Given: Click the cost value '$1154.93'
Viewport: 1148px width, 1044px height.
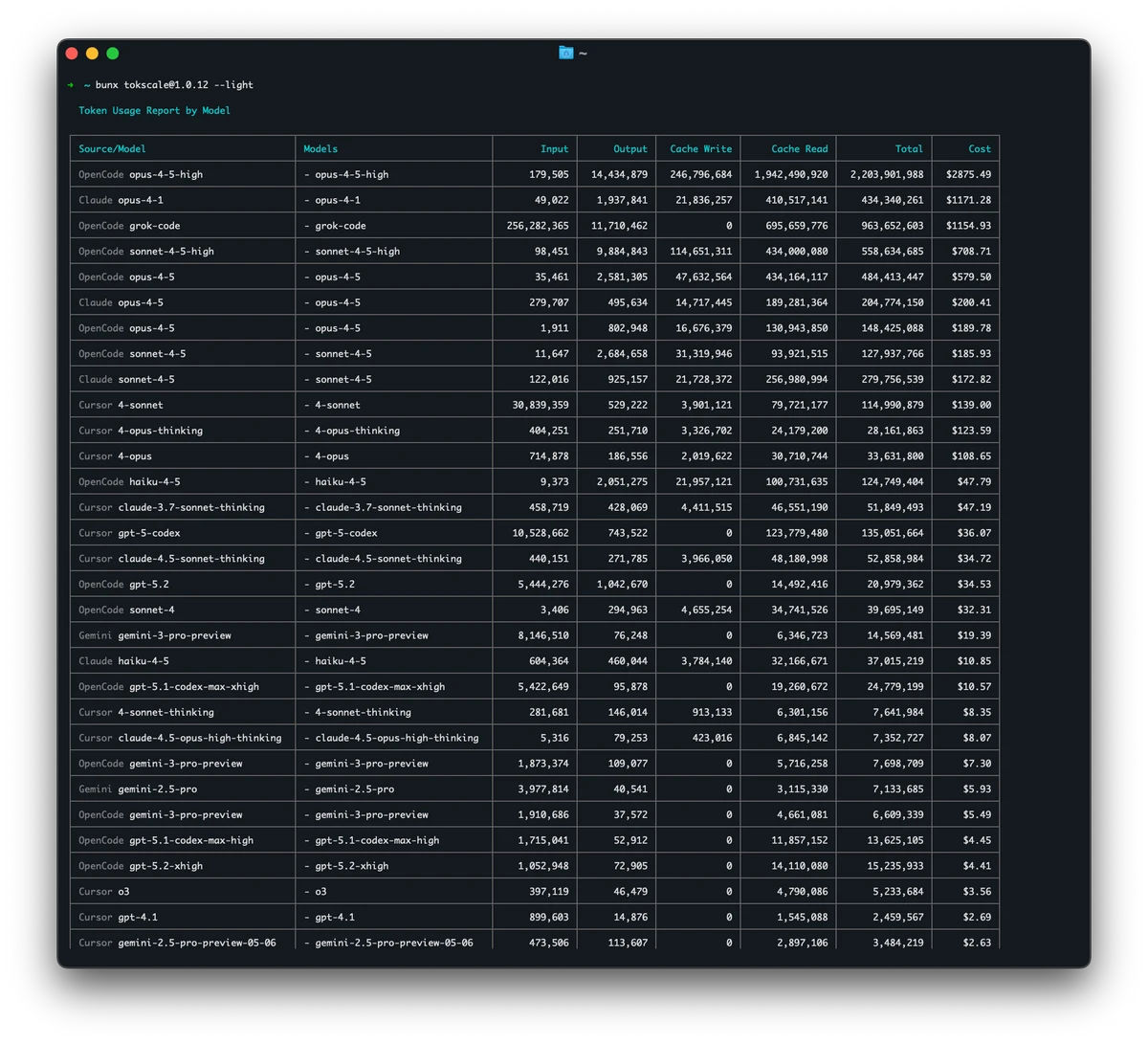Looking at the screenshot, I should 968,226.
